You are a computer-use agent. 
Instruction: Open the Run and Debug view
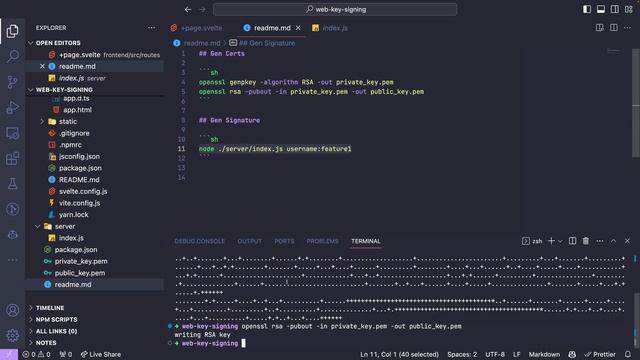[12, 107]
